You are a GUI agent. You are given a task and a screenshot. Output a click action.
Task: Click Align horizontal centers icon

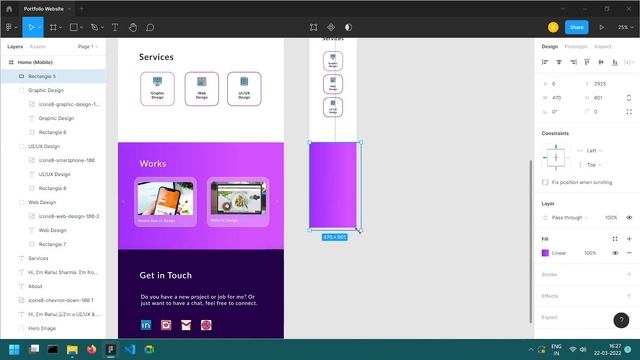coord(559,62)
